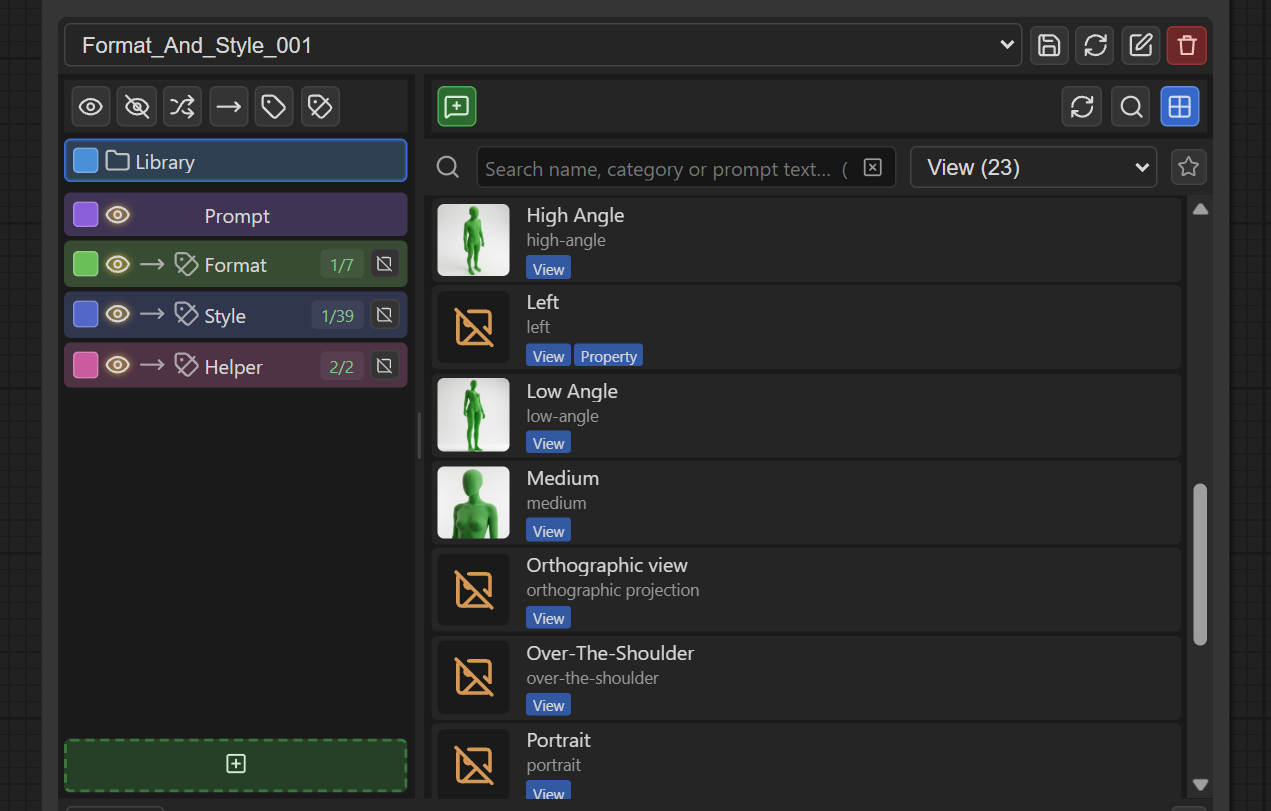1271x811 pixels.
Task: Click the View tag under Low Angle
Action: pos(548,443)
